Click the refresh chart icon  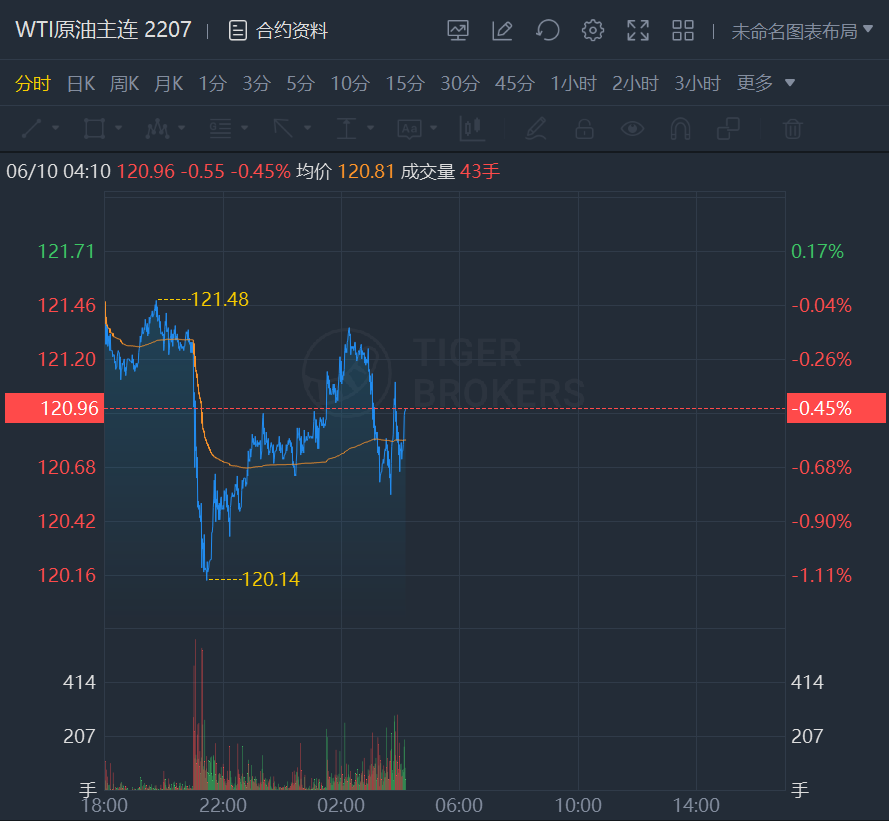pos(547,31)
